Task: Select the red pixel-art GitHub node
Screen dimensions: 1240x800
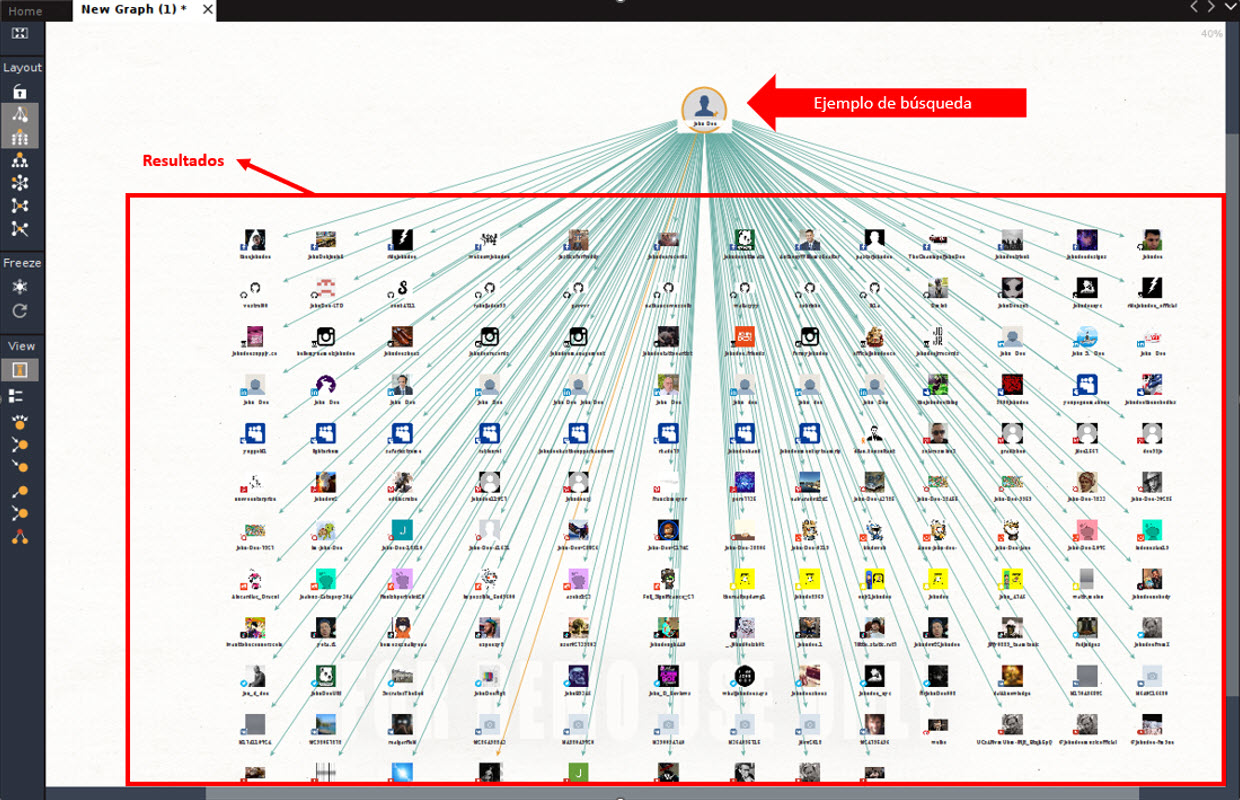Action: [x=325, y=288]
